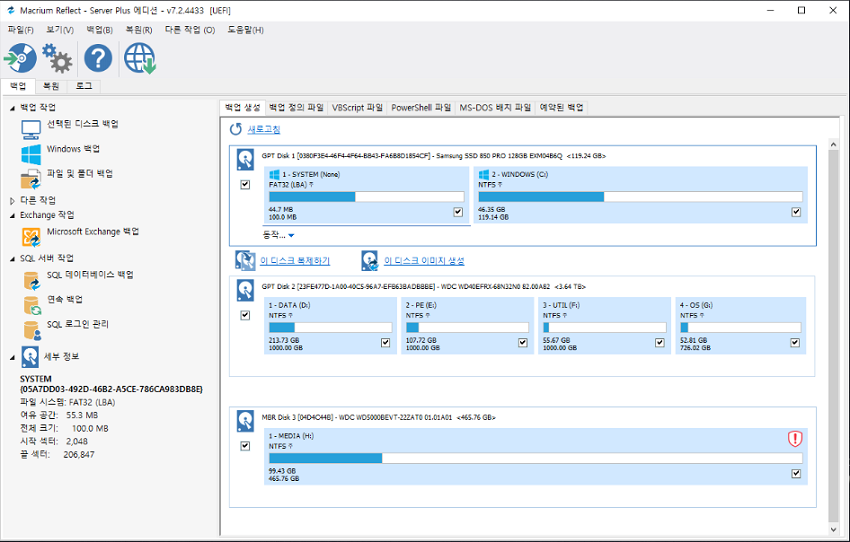Click the 선택된 디스크 백업 monitor icon
This screenshot has width=850, height=542.
click(31, 129)
